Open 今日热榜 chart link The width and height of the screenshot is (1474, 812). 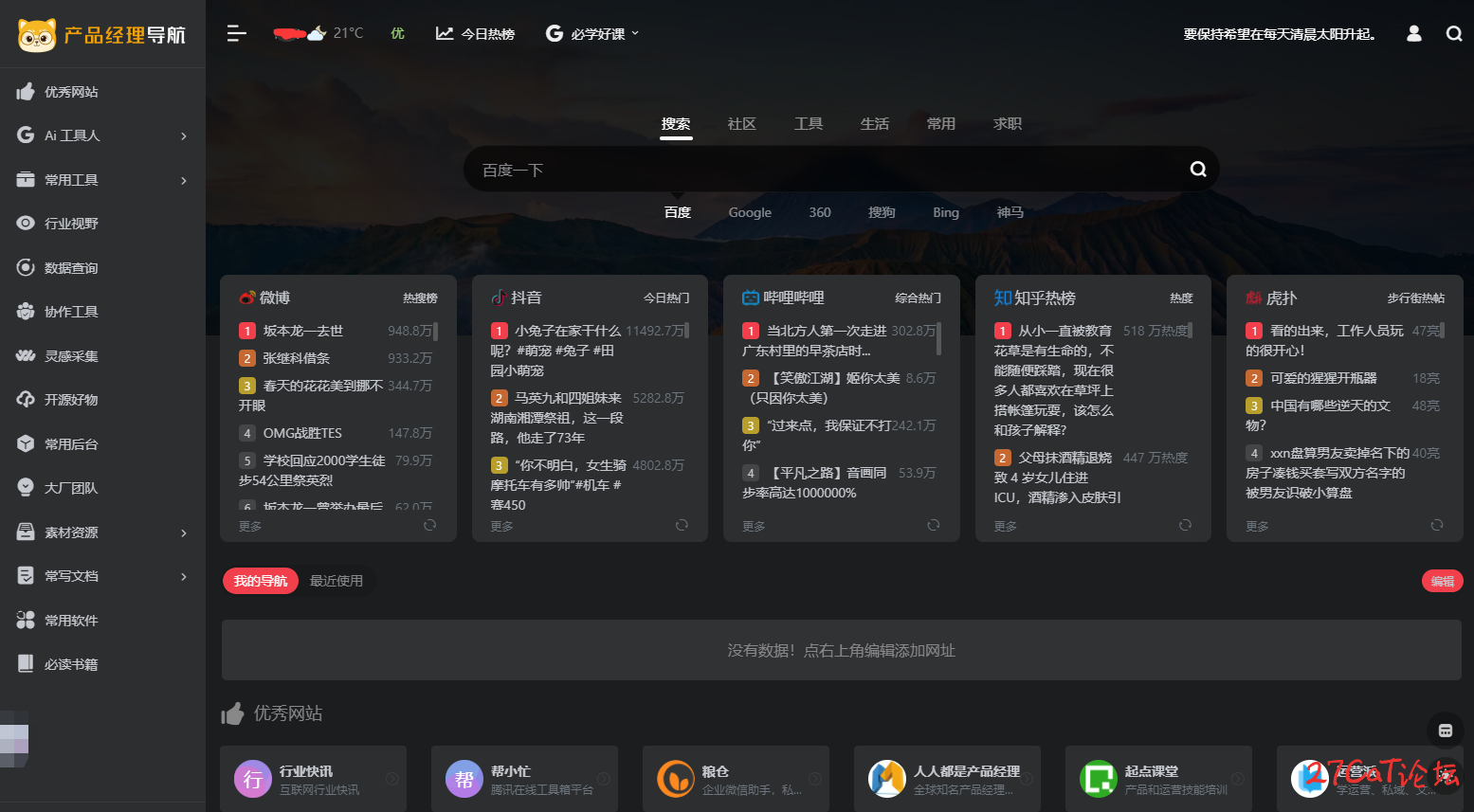click(x=475, y=34)
